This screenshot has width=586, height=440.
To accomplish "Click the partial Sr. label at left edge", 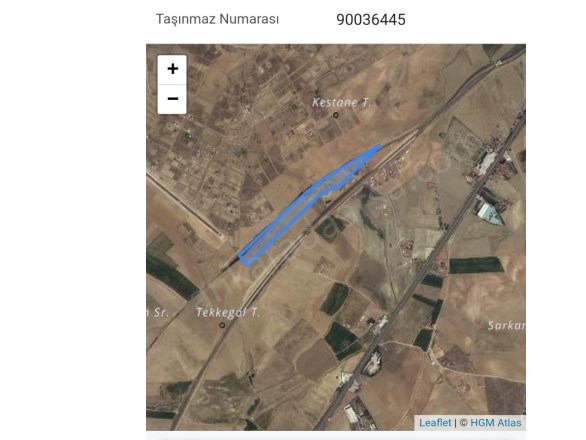I will coord(158,313).
